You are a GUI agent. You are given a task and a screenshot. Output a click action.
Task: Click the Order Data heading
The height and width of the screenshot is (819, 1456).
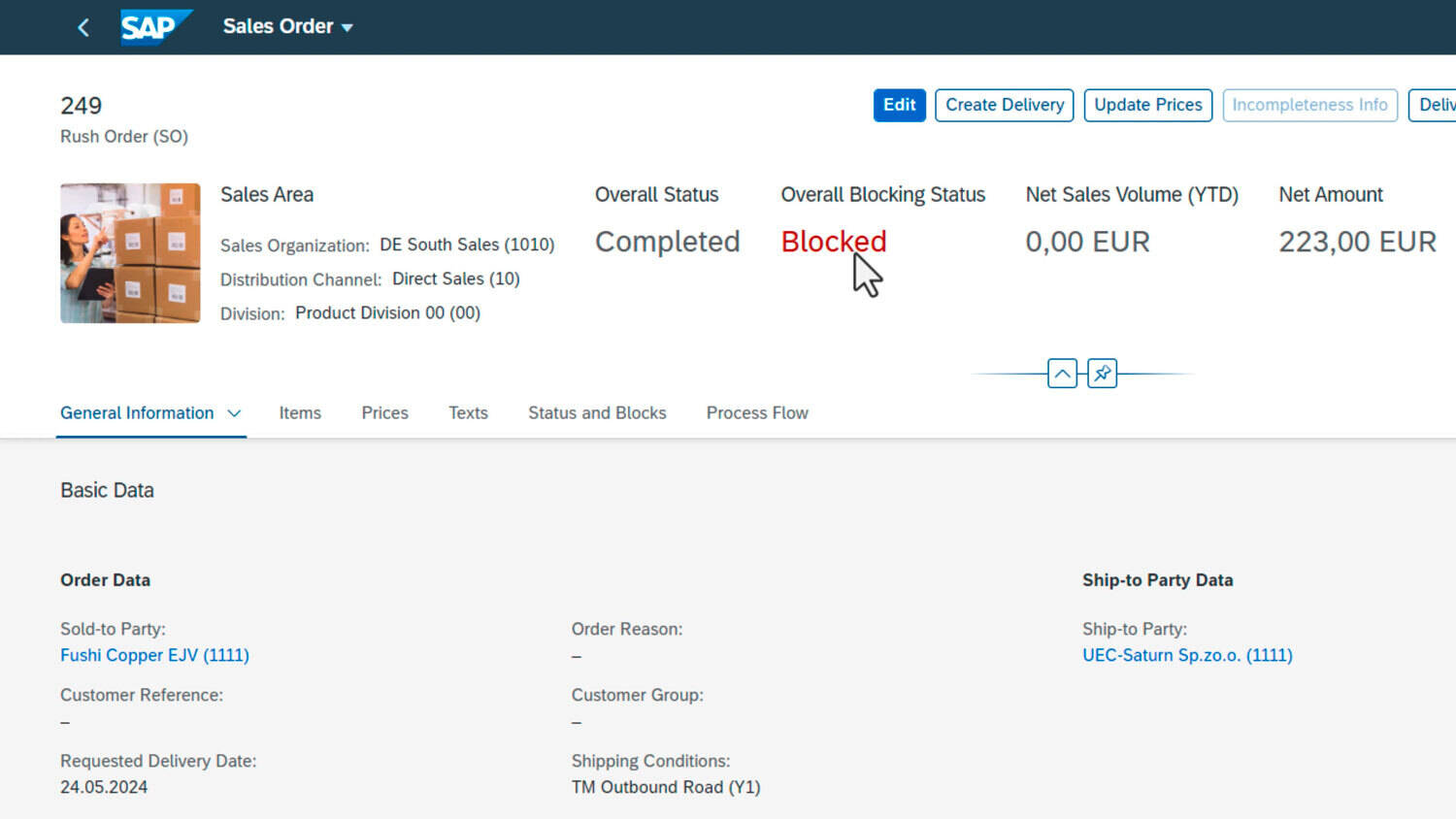pos(105,580)
